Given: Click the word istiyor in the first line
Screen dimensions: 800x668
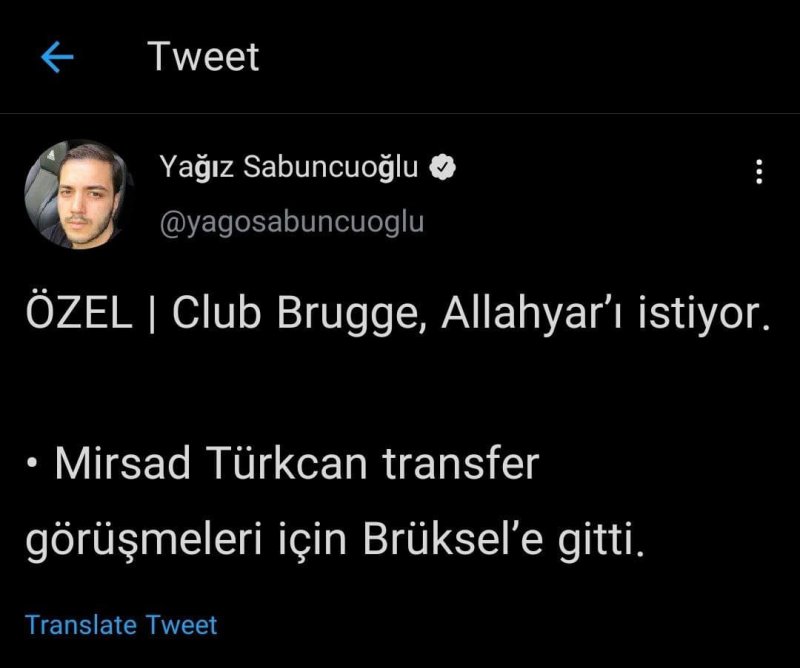Looking at the screenshot, I should [x=704, y=313].
